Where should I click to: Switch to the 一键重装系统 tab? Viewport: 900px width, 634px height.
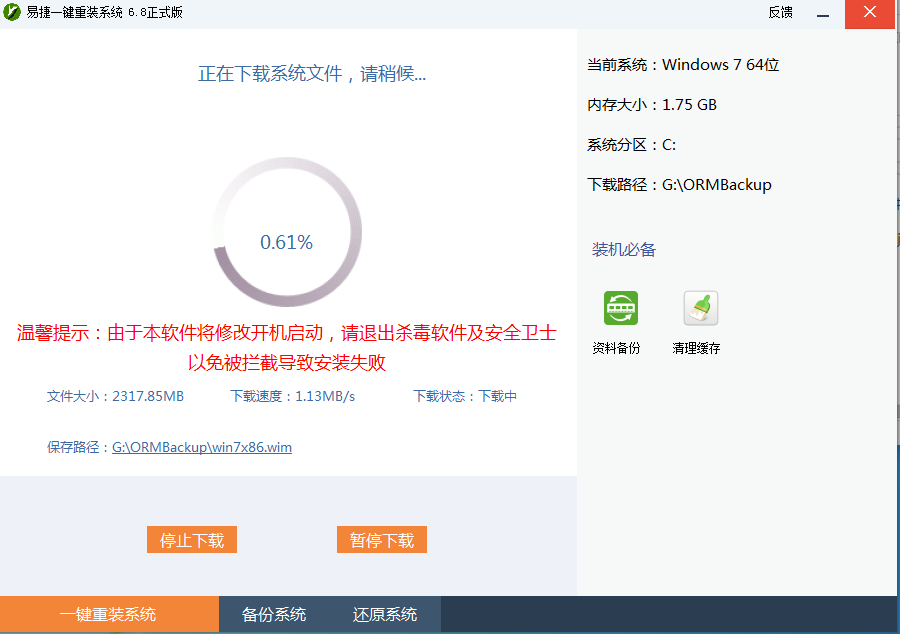(109, 614)
